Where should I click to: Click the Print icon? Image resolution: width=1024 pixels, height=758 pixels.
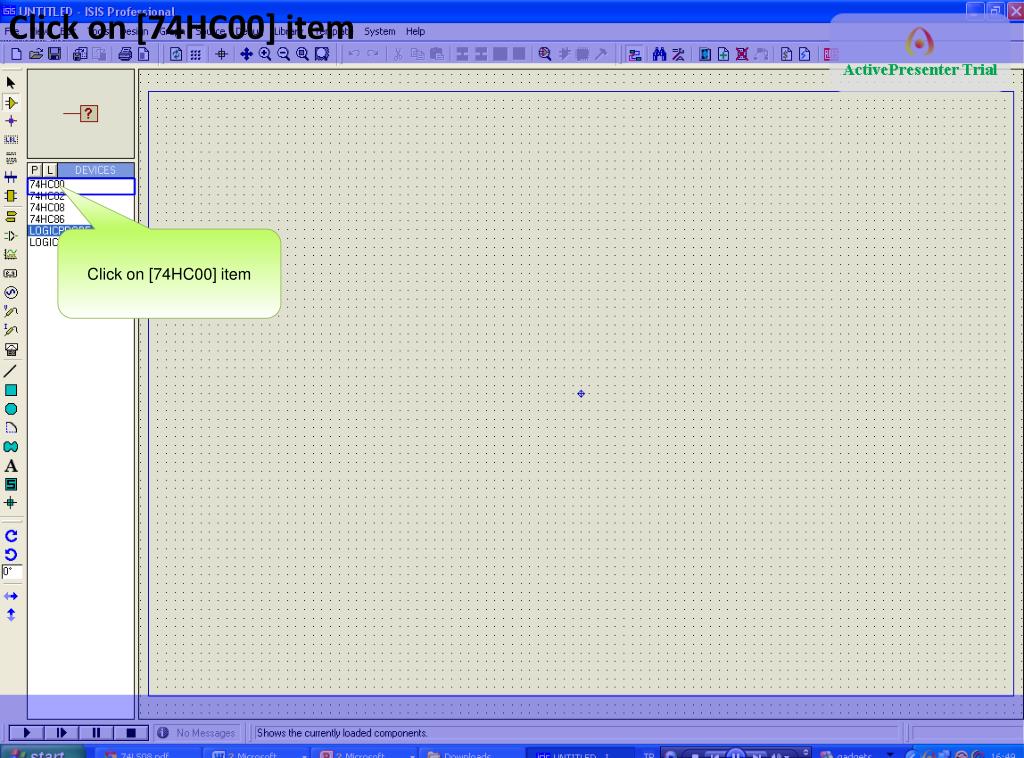click(x=125, y=54)
